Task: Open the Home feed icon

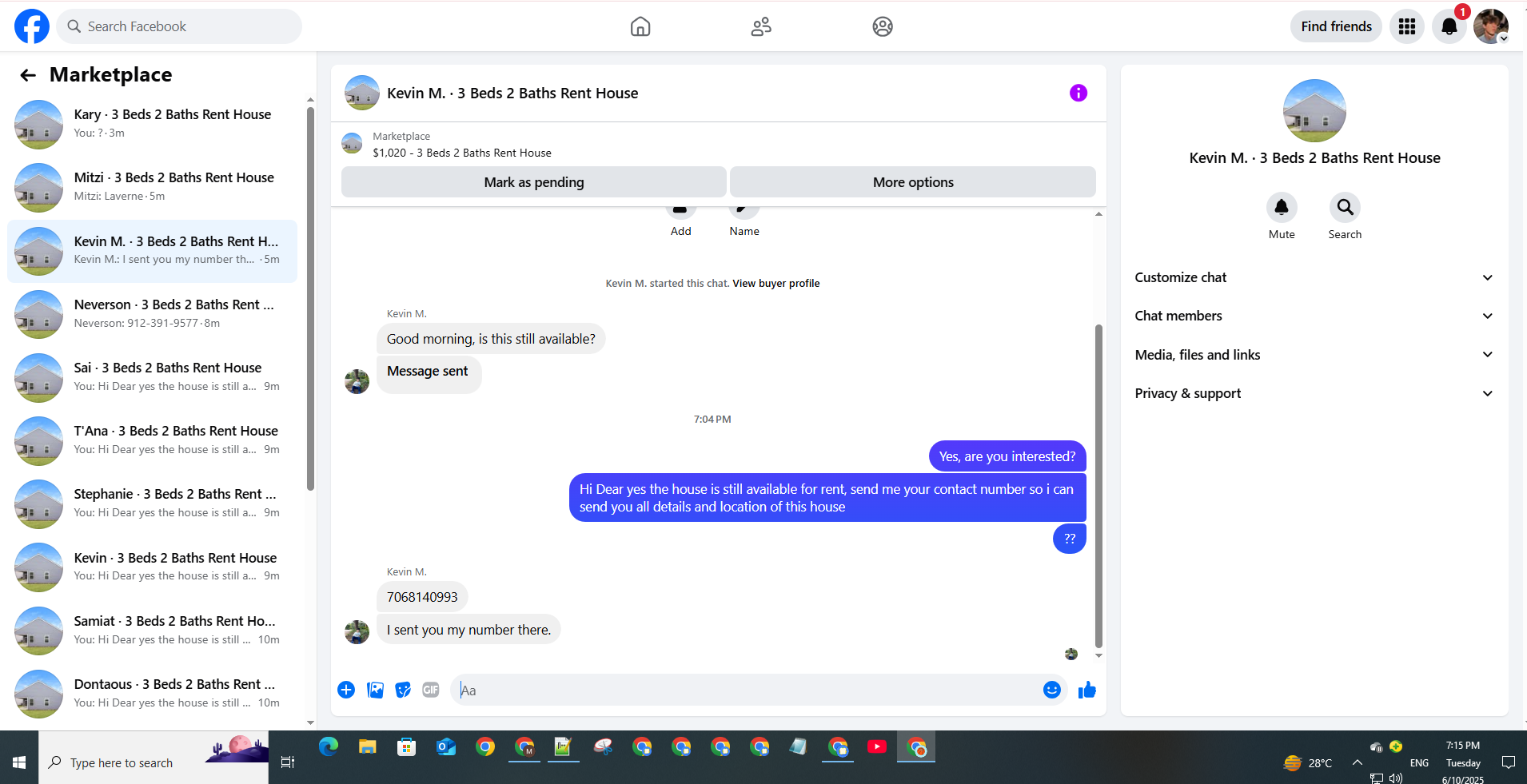Action: [x=640, y=26]
